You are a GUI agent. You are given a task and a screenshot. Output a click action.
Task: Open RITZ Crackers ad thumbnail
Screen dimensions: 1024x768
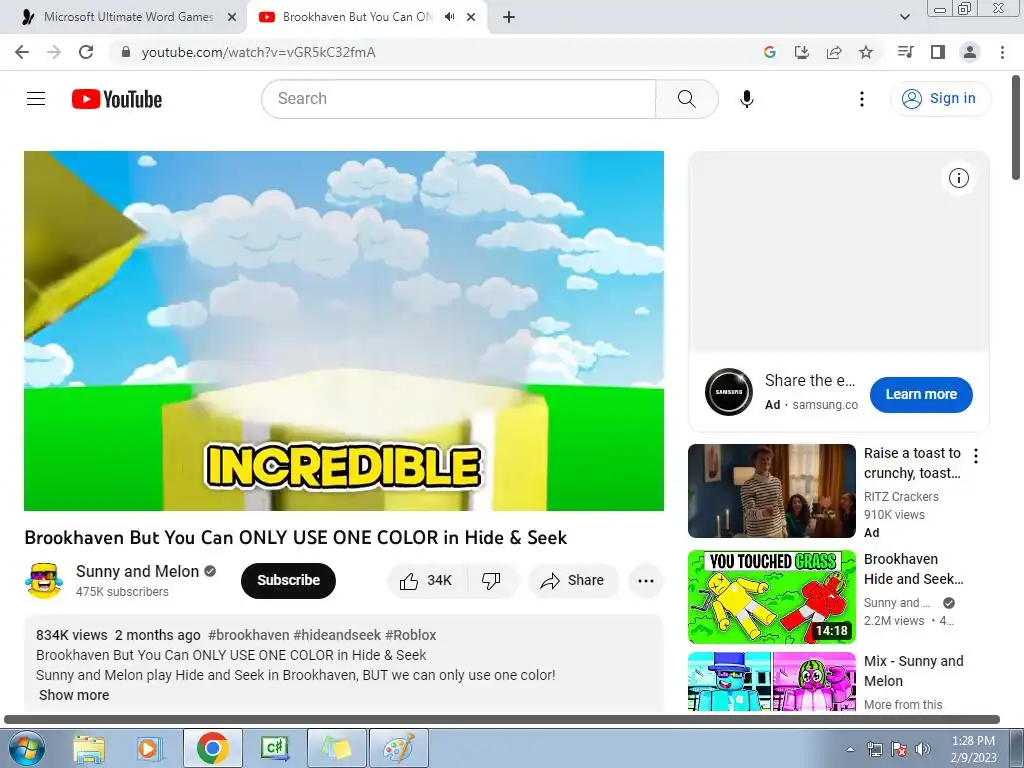point(771,491)
